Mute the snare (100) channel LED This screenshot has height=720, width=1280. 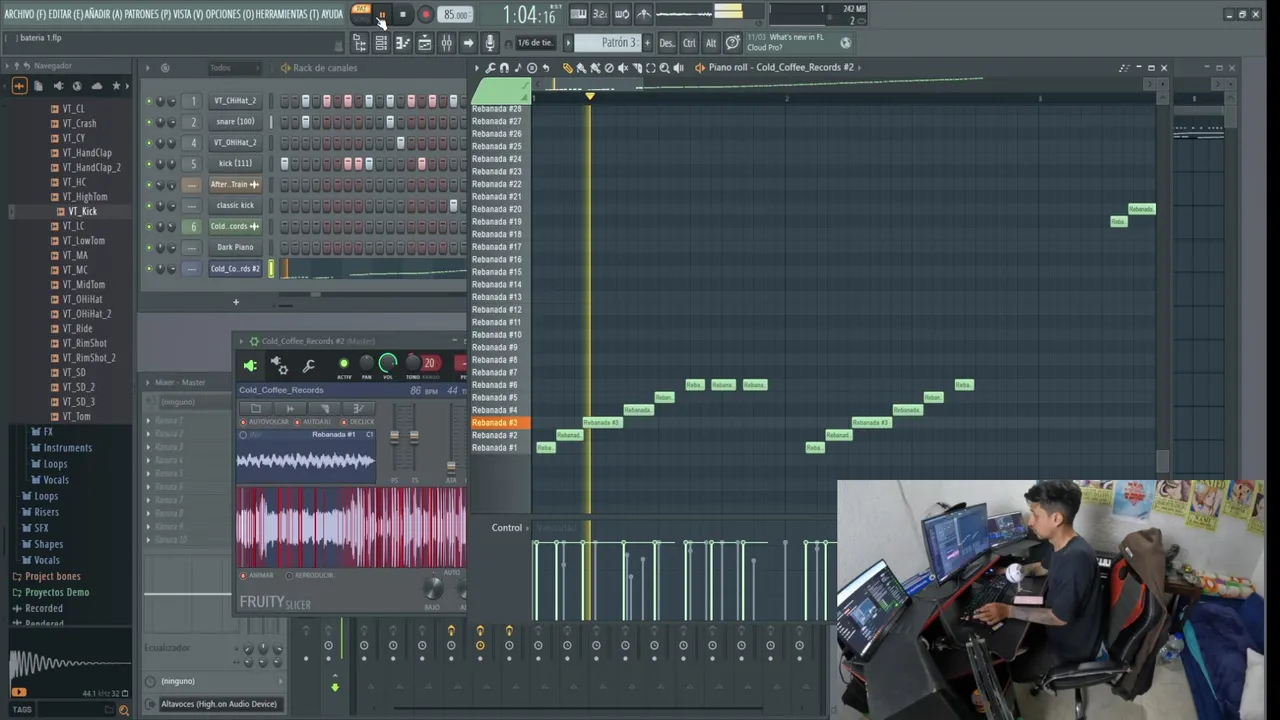click(149, 122)
